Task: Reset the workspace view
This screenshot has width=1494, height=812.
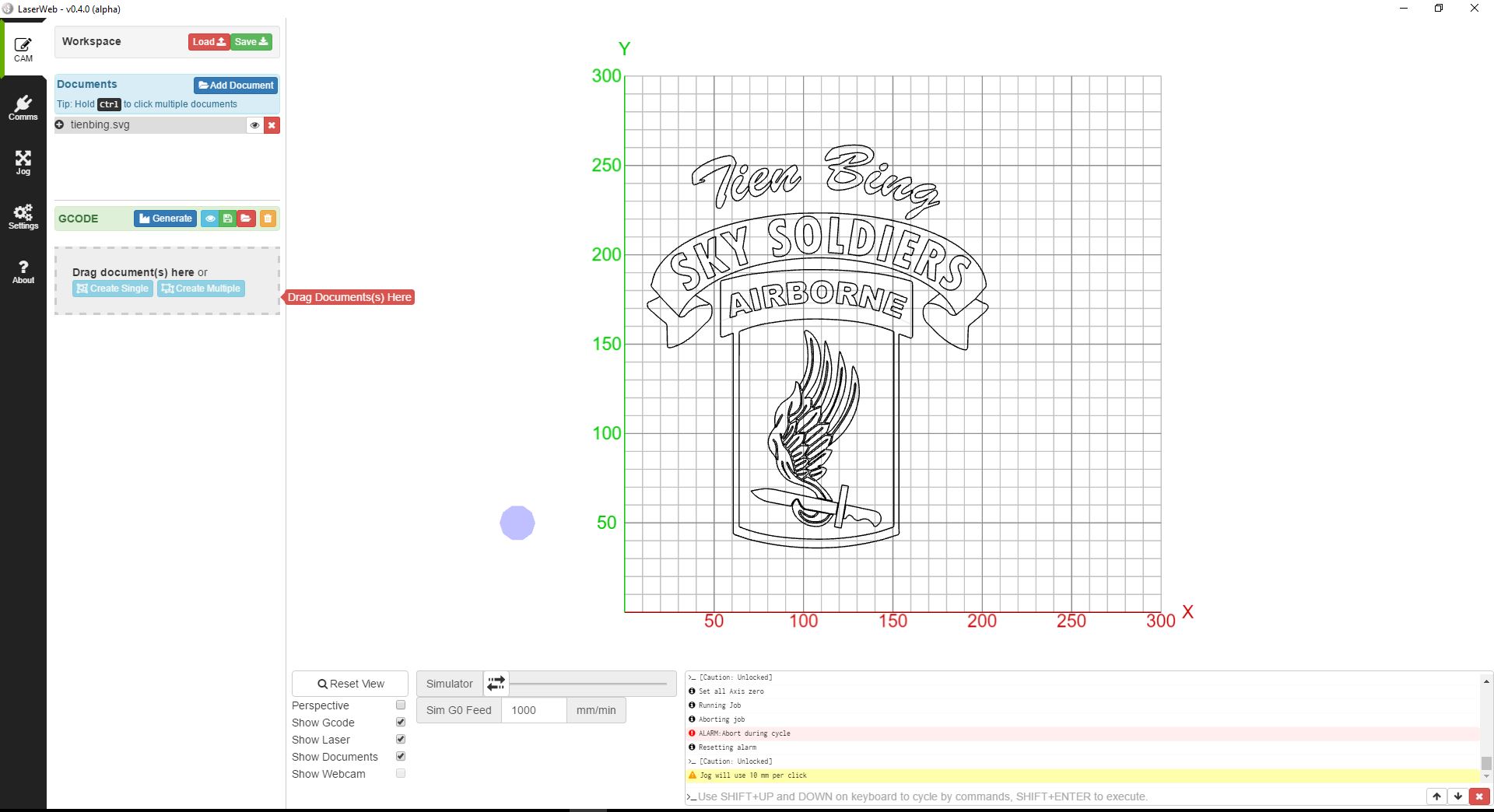Action: pyautogui.click(x=350, y=684)
